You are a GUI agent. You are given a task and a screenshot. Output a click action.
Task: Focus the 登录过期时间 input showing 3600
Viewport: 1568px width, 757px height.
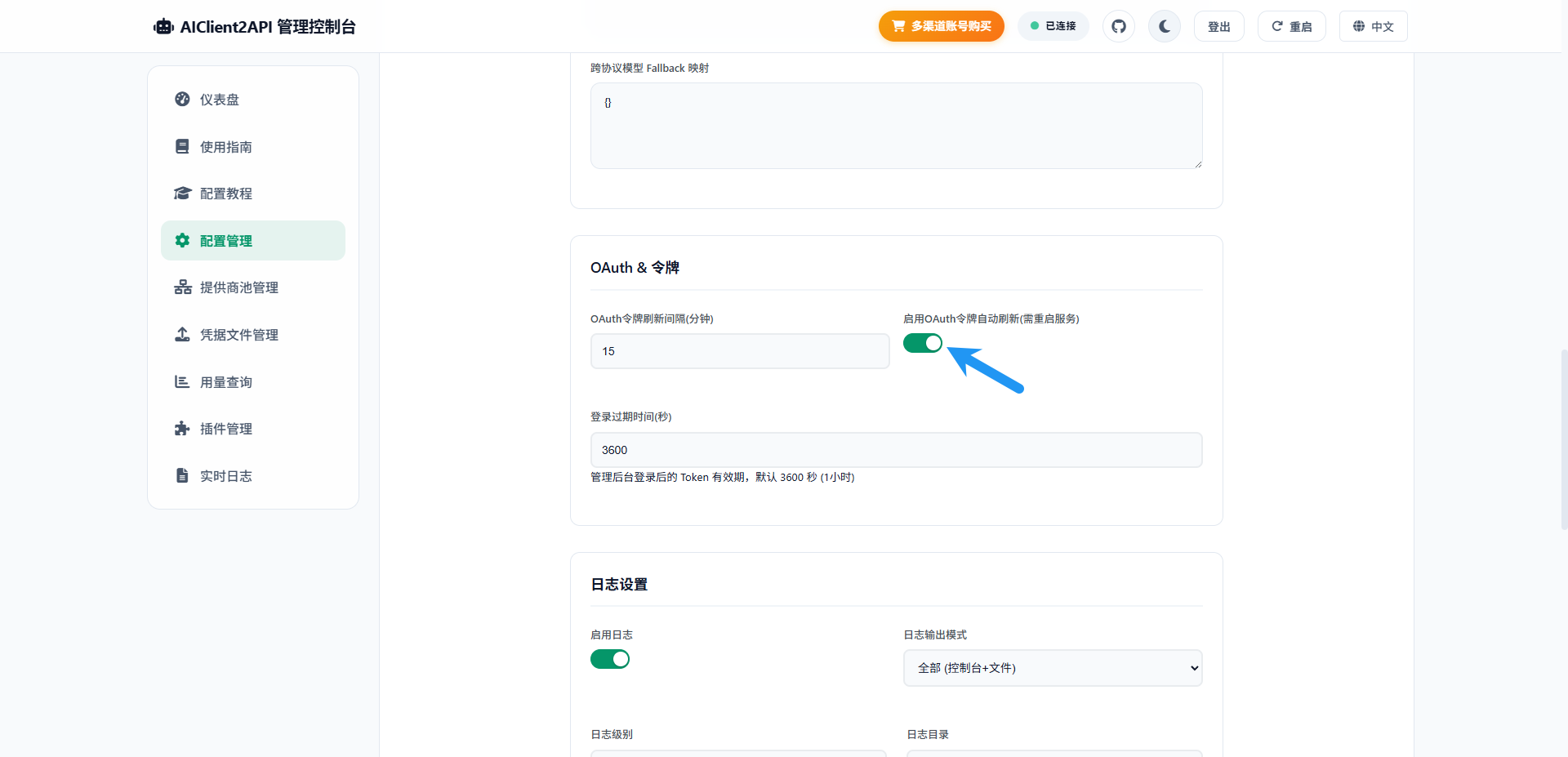[x=896, y=450]
